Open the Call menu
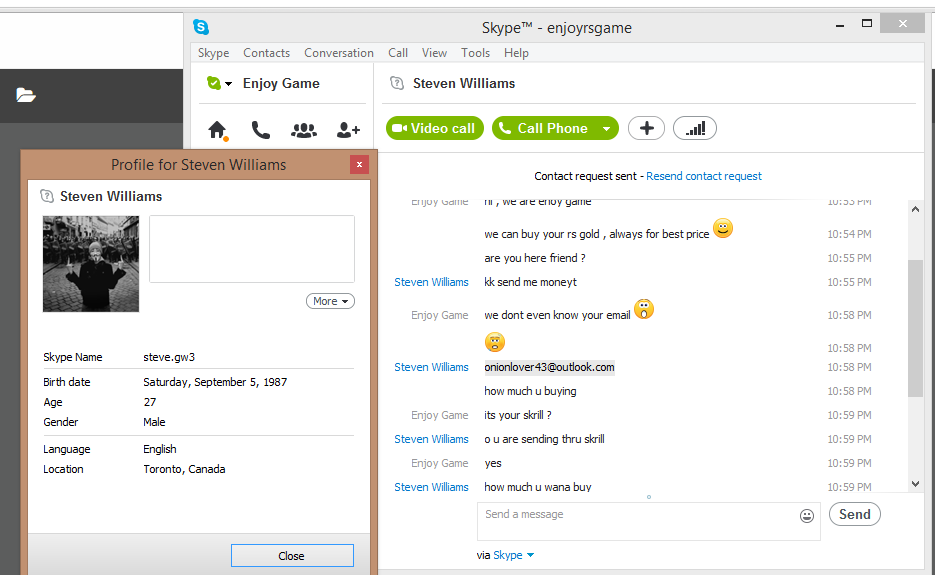This screenshot has height=575, width=935. point(398,52)
